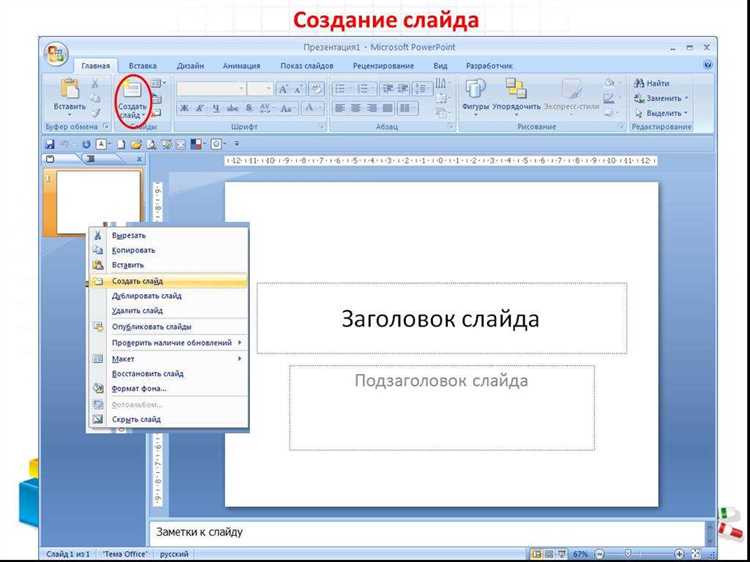Click the large Вставить paste icon
750x562 pixels.
pos(70,89)
